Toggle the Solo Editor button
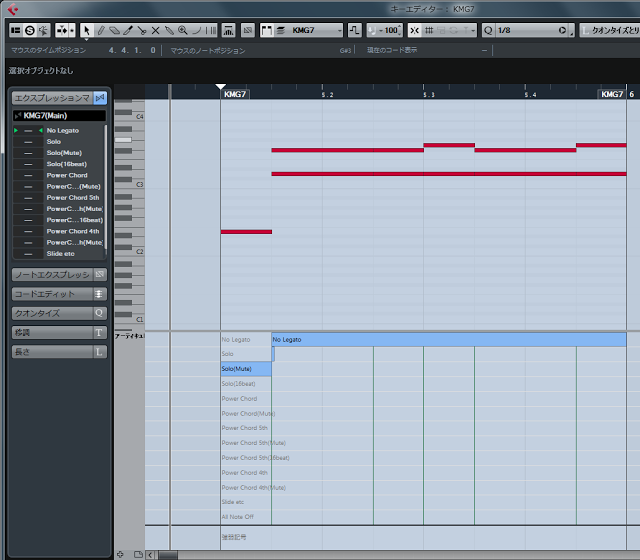The width and height of the screenshot is (640, 560). [29, 30]
